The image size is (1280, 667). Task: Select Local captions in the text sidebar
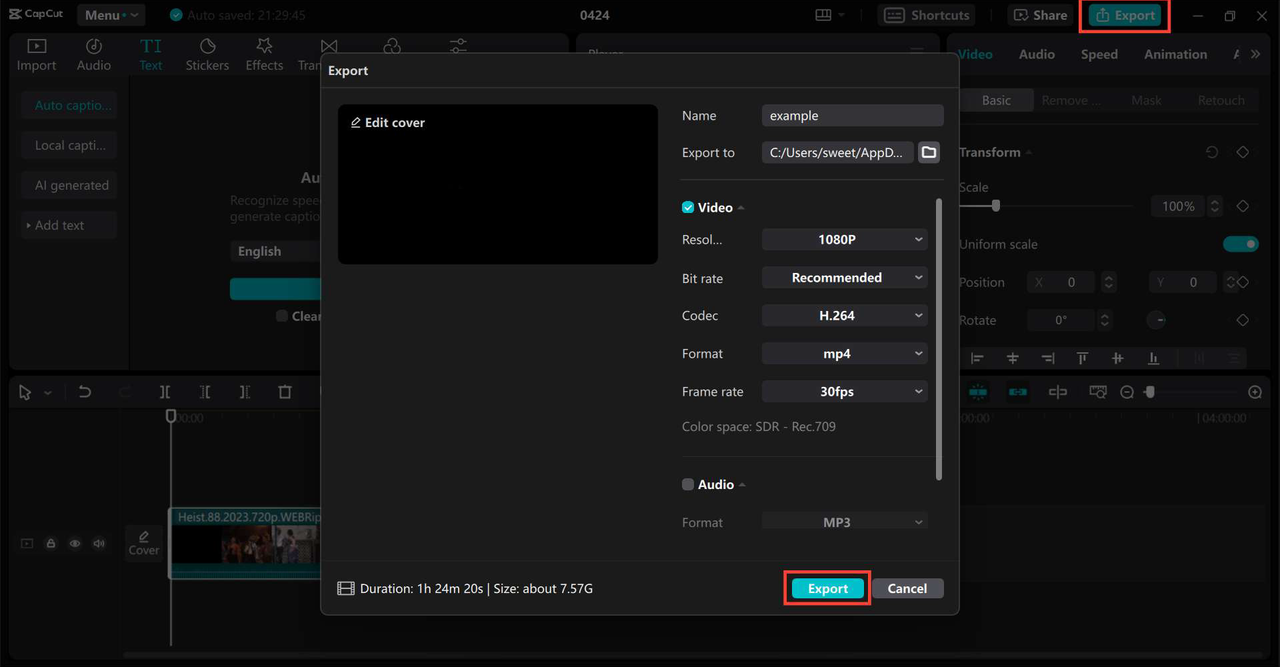pyautogui.click(x=69, y=145)
